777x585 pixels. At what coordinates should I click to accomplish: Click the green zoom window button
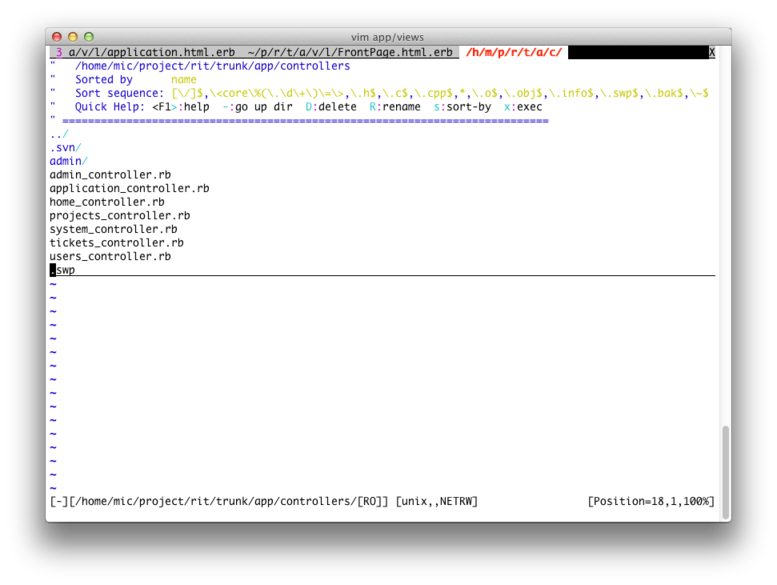point(89,37)
